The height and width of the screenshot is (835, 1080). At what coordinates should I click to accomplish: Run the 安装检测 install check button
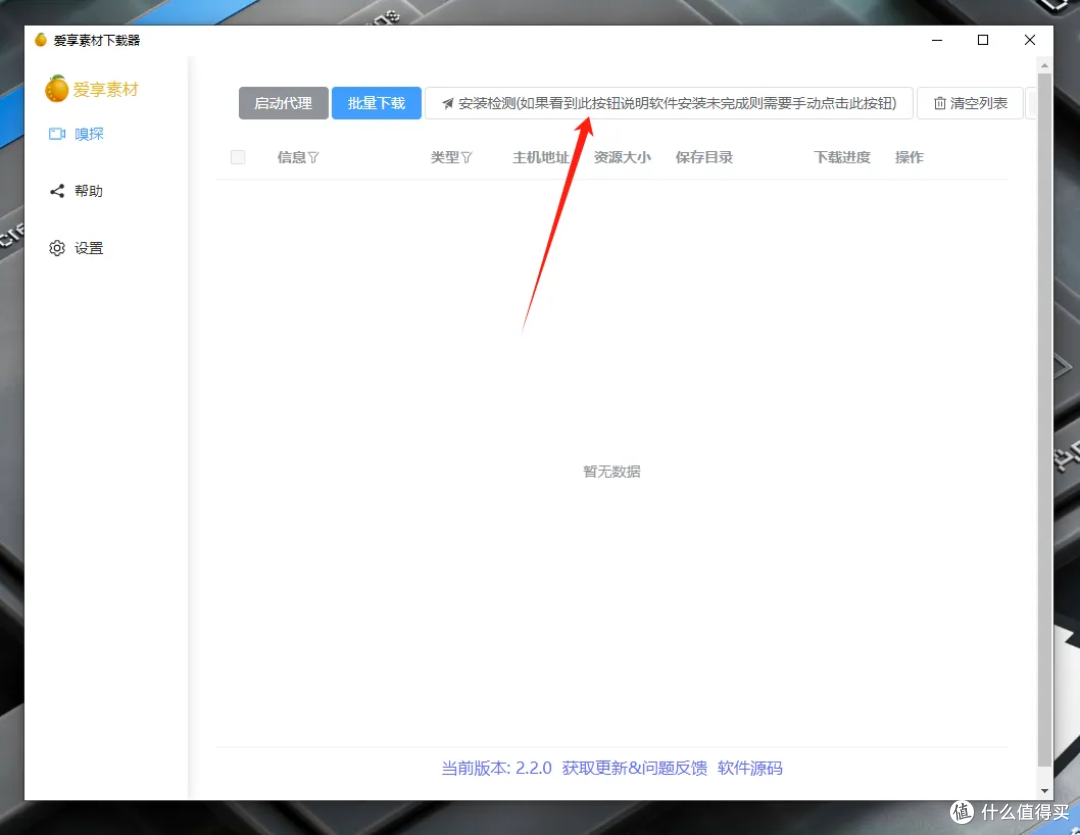(x=669, y=103)
